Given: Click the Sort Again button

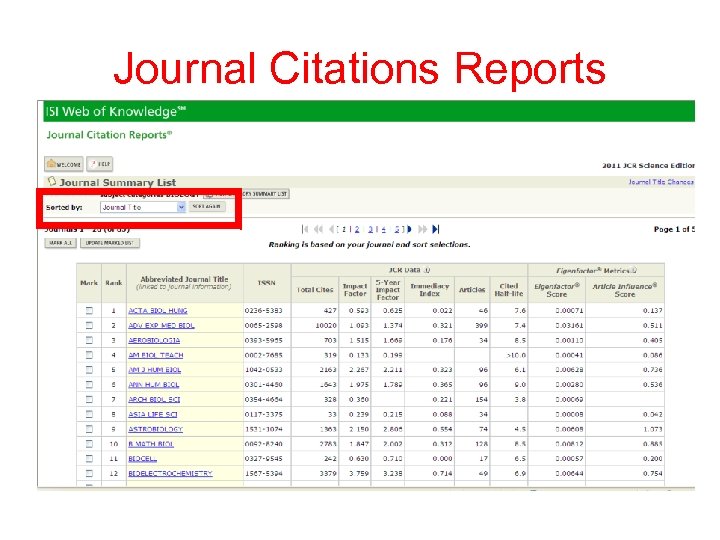Looking at the screenshot, I should (207, 207).
